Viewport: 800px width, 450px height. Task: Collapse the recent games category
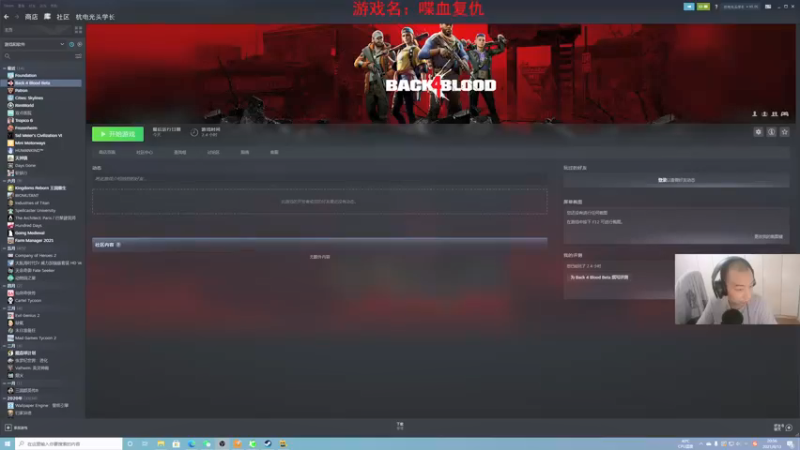pyautogui.click(x=5, y=68)
